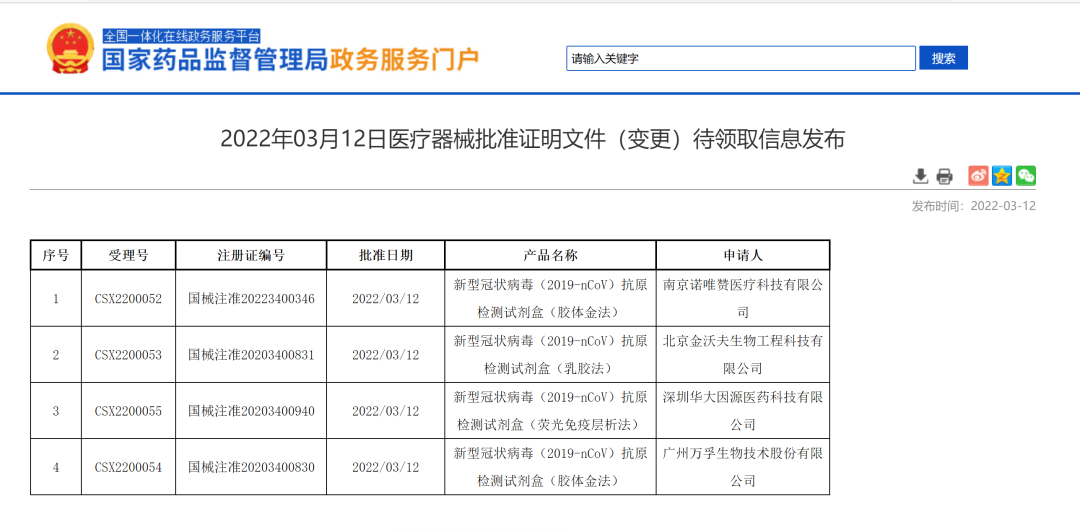Select the 注册证编号 column header
Viewport: 1080px width, 530px height.
click(251, 255)
